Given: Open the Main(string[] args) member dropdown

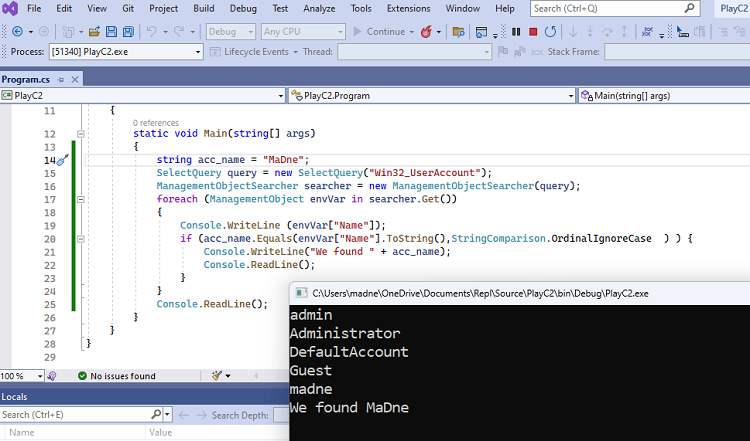Looking at the screenshot, I should 664,96.
